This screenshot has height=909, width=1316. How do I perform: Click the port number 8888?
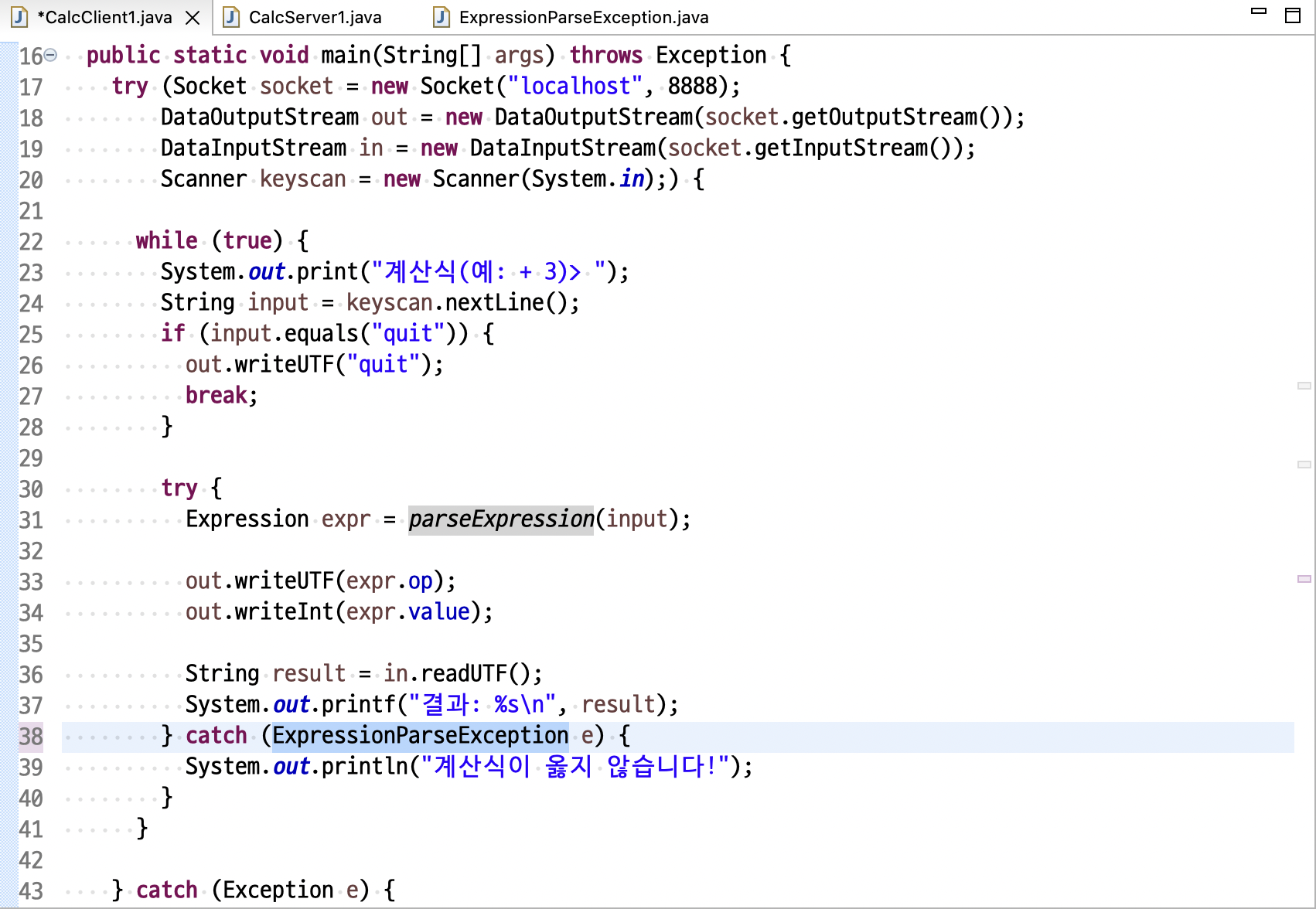pyautogui.click(x=692, y=87)
